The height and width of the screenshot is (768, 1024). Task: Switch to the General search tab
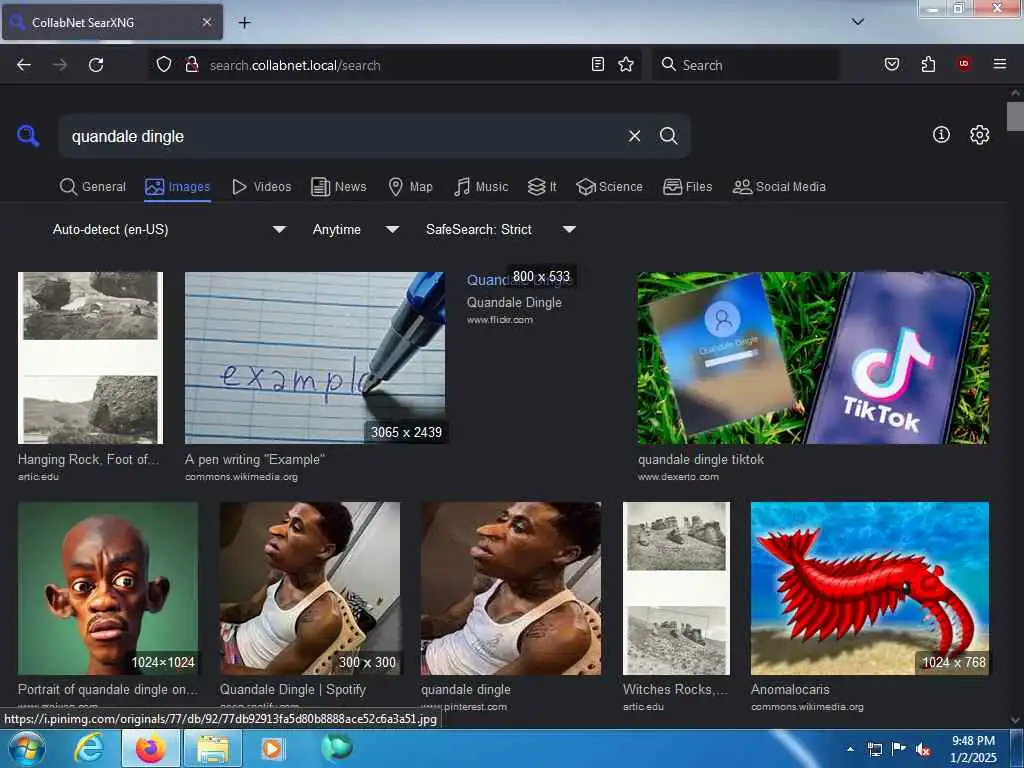[x=93, y=187]
